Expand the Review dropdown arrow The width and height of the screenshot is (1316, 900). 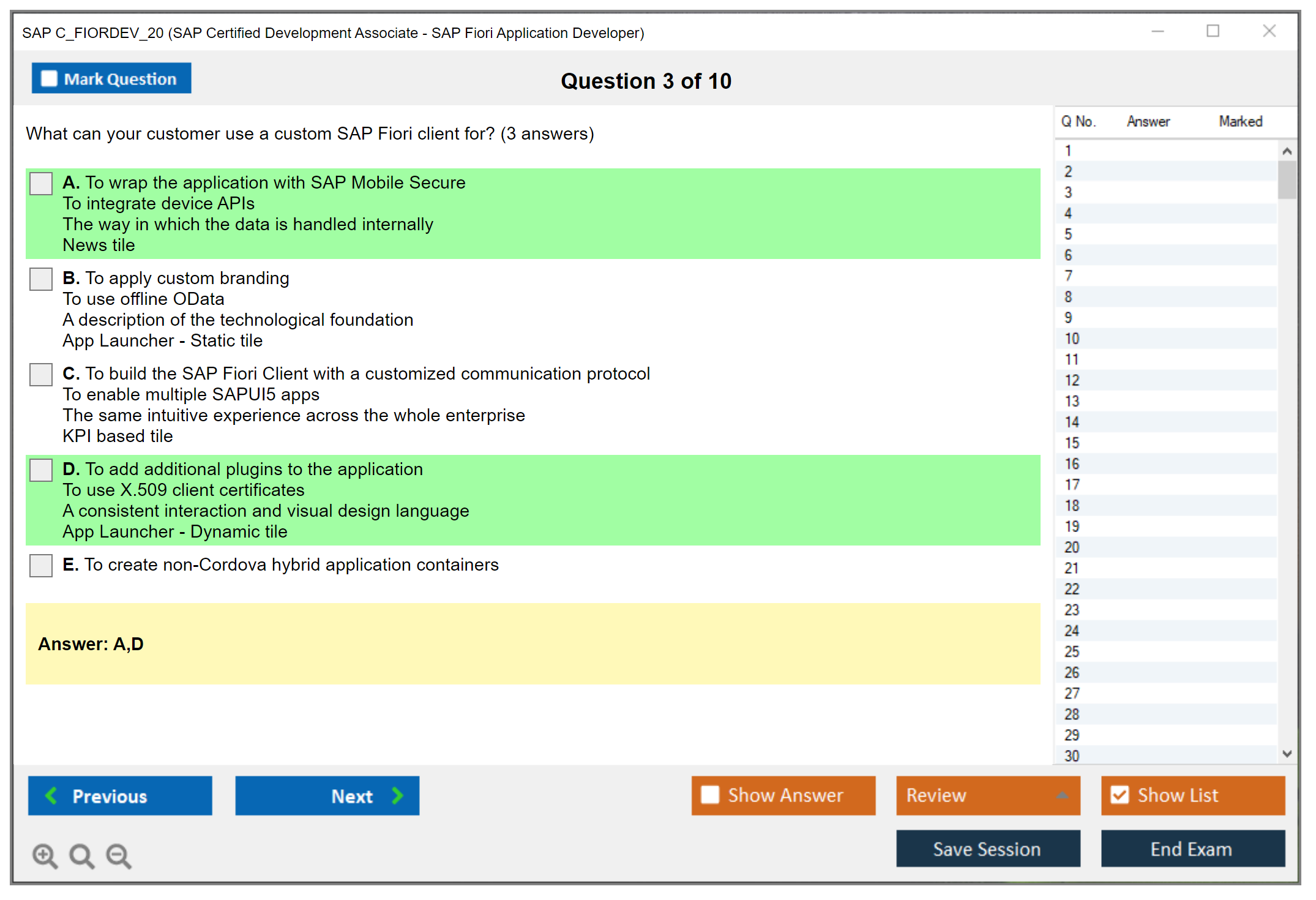click(x=1063, y=795)
